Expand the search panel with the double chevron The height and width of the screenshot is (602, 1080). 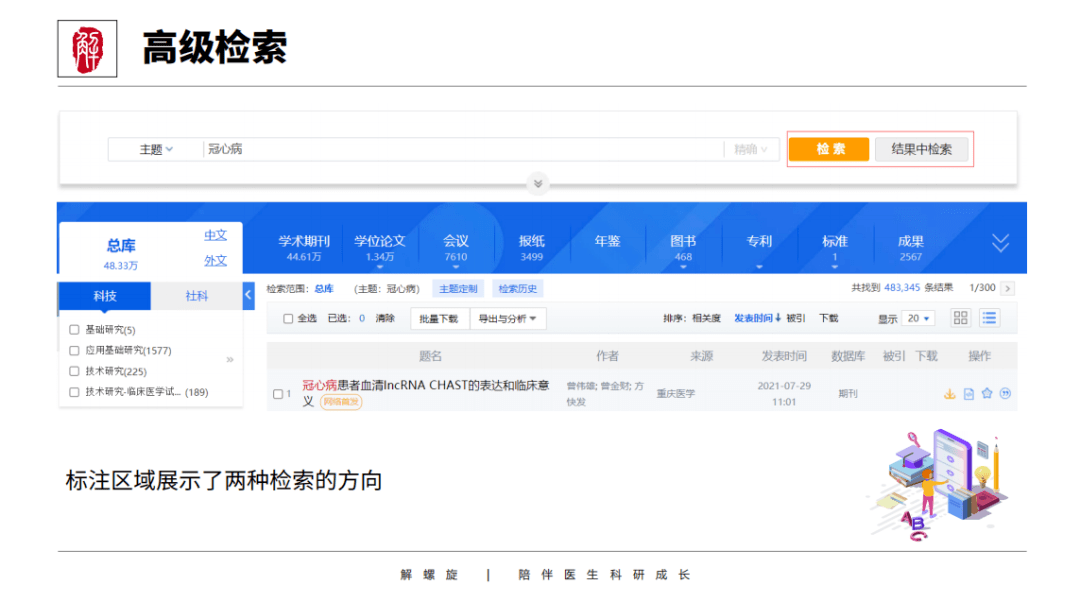point(538,184)
